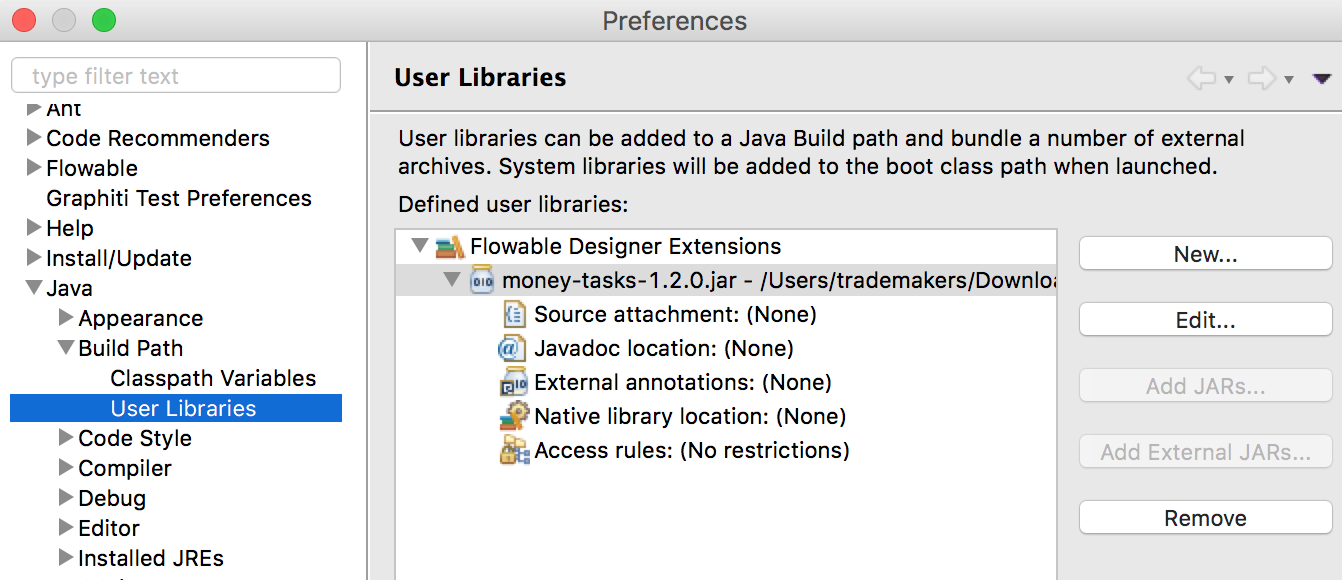Image resolution: width=1342 pixels, height=580 pixels.
Task: Open Graphiti Test Preferences page
Action: pos(179,198)
